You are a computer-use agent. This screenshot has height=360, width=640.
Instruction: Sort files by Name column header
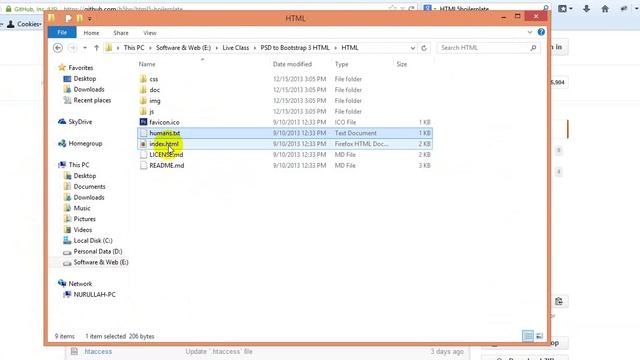tap(147, 64)
